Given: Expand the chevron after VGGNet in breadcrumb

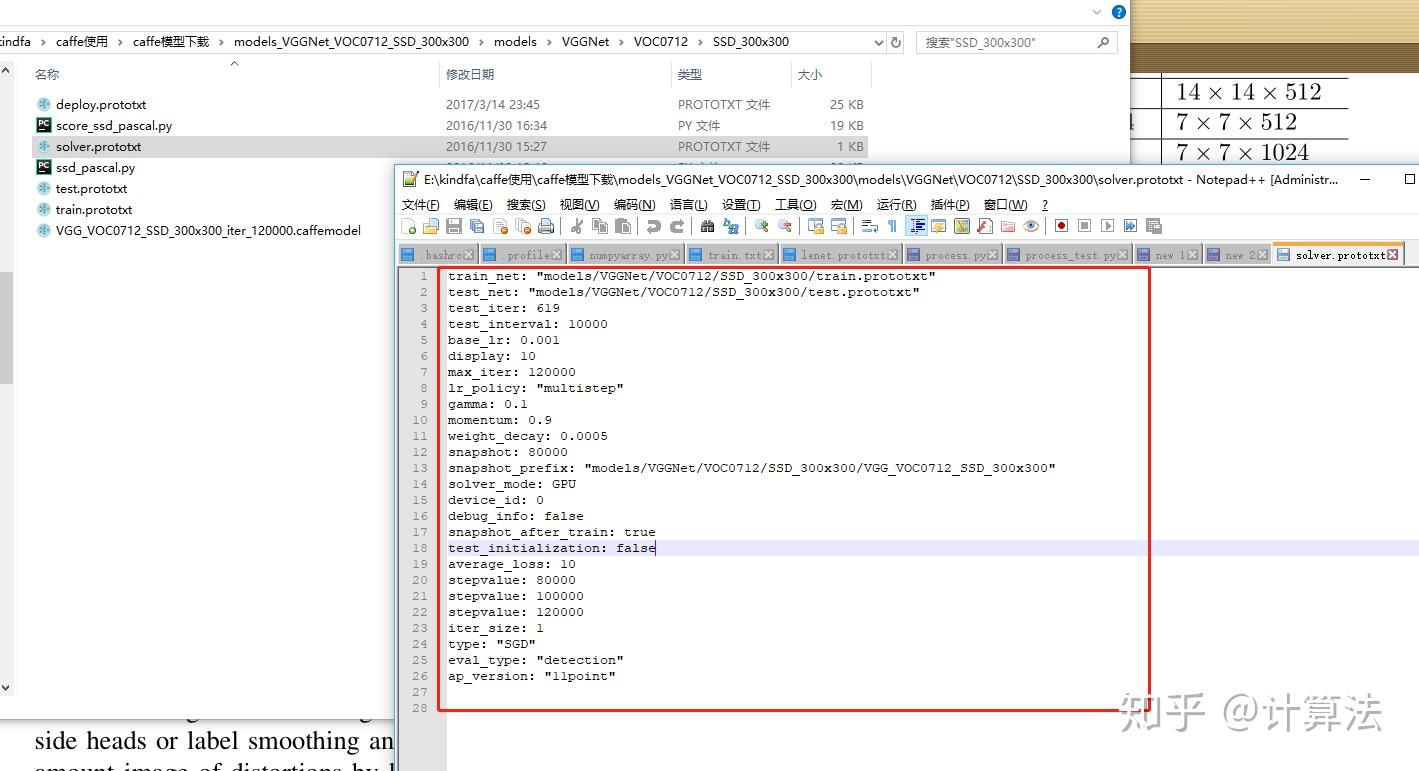Looking at the screenshot, I should click(x=621, y=42).
